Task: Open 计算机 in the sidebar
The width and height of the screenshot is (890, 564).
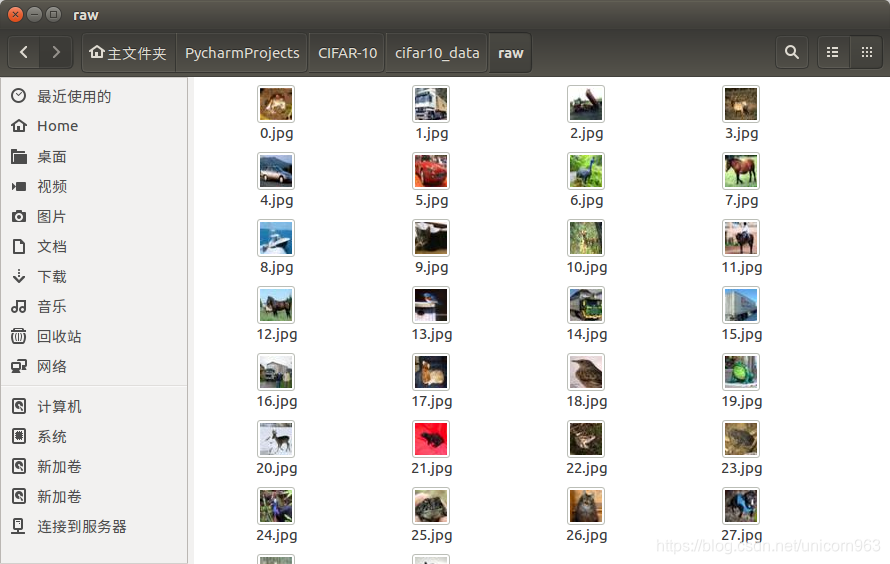Action: 94,406
